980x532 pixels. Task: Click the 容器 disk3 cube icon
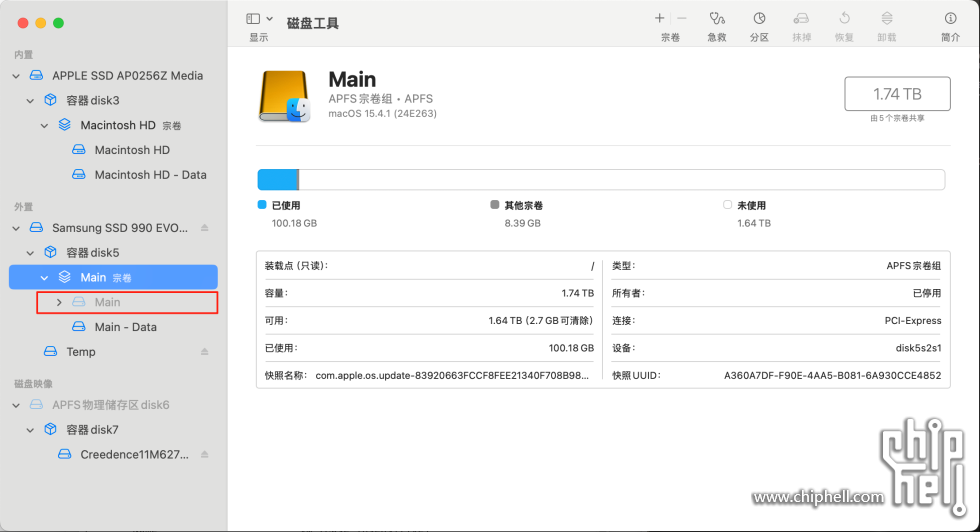51,100
